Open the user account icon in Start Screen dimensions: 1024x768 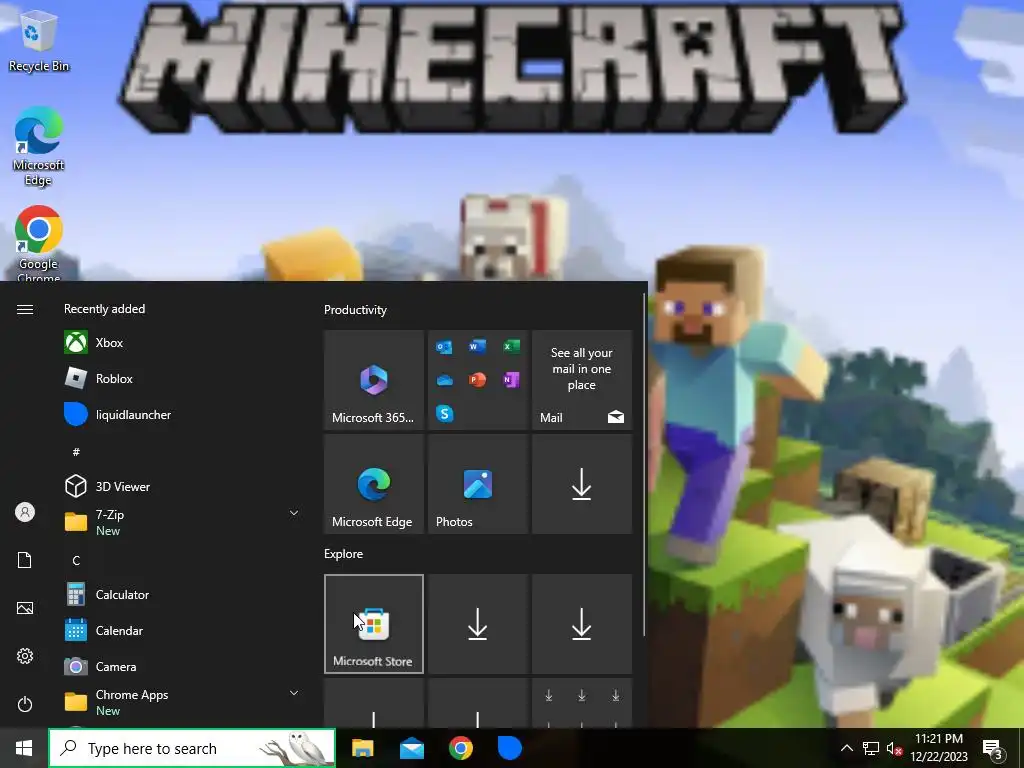click(25, 512)
